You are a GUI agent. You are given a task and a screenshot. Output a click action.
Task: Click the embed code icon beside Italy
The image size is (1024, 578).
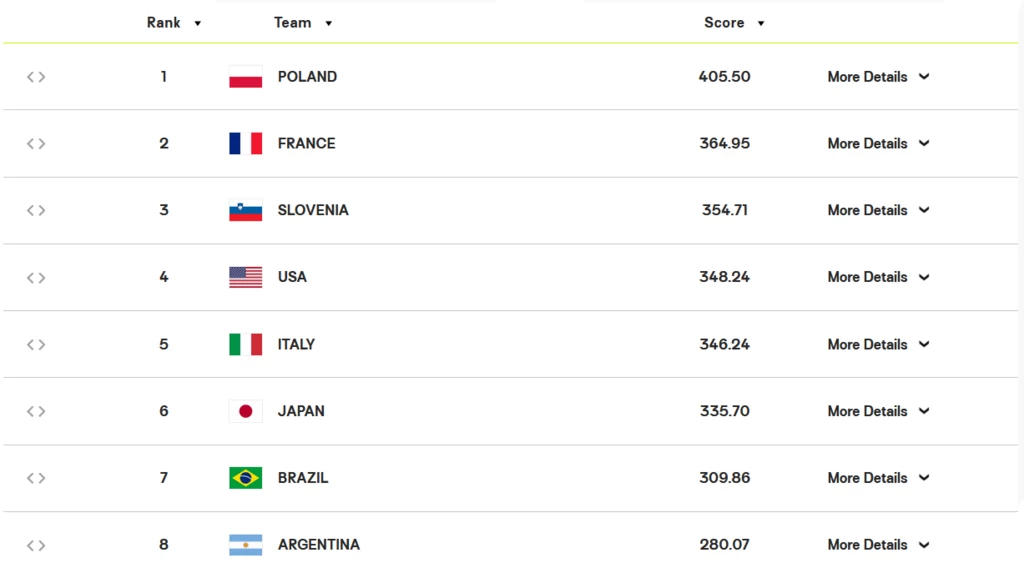36,345
